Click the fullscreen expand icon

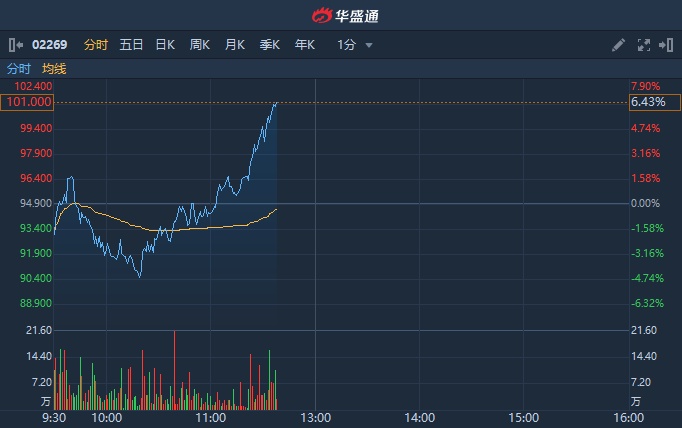click(643, 45)
